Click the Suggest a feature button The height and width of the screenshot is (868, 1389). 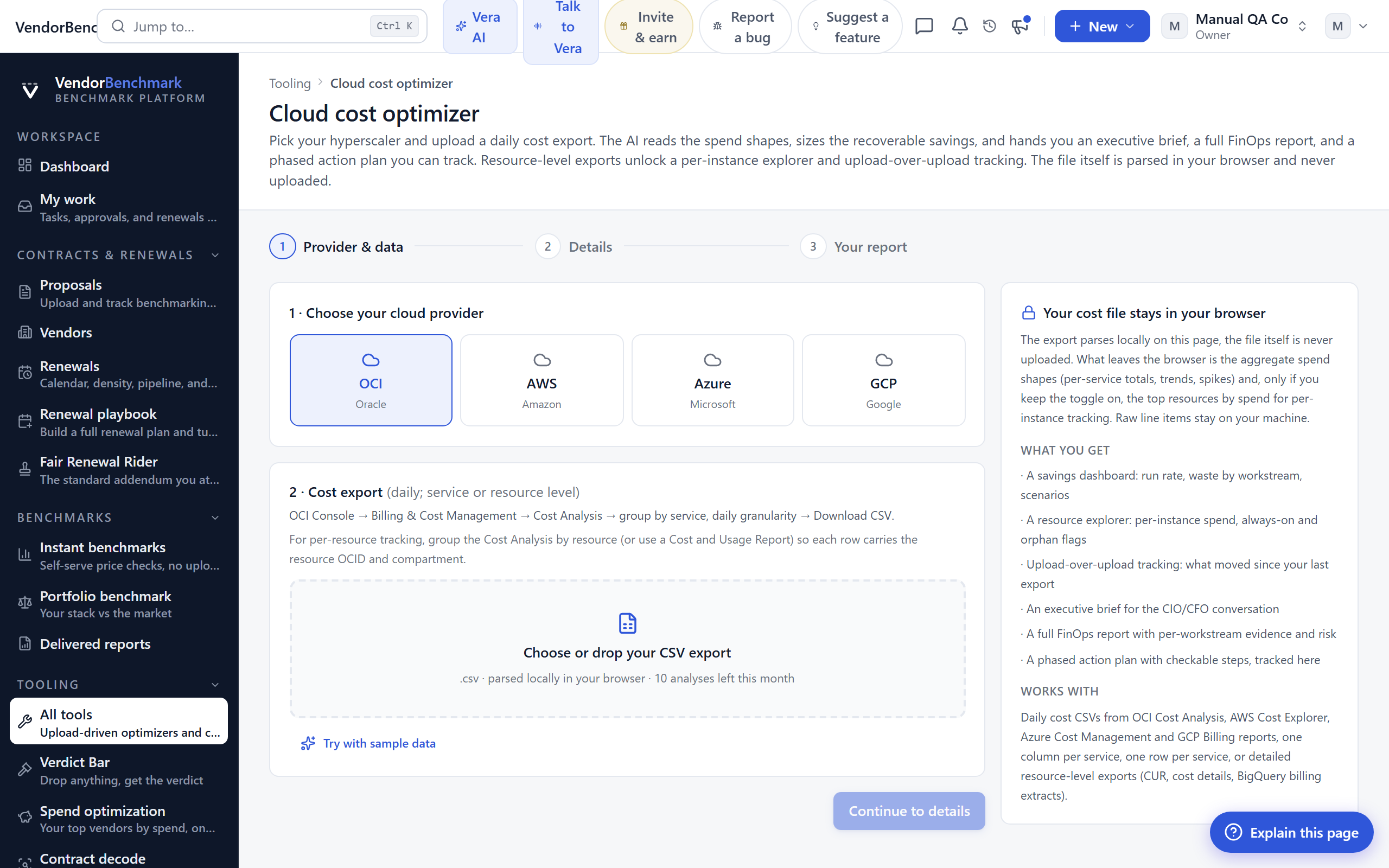pyautogui.click(x=850, y=27)
